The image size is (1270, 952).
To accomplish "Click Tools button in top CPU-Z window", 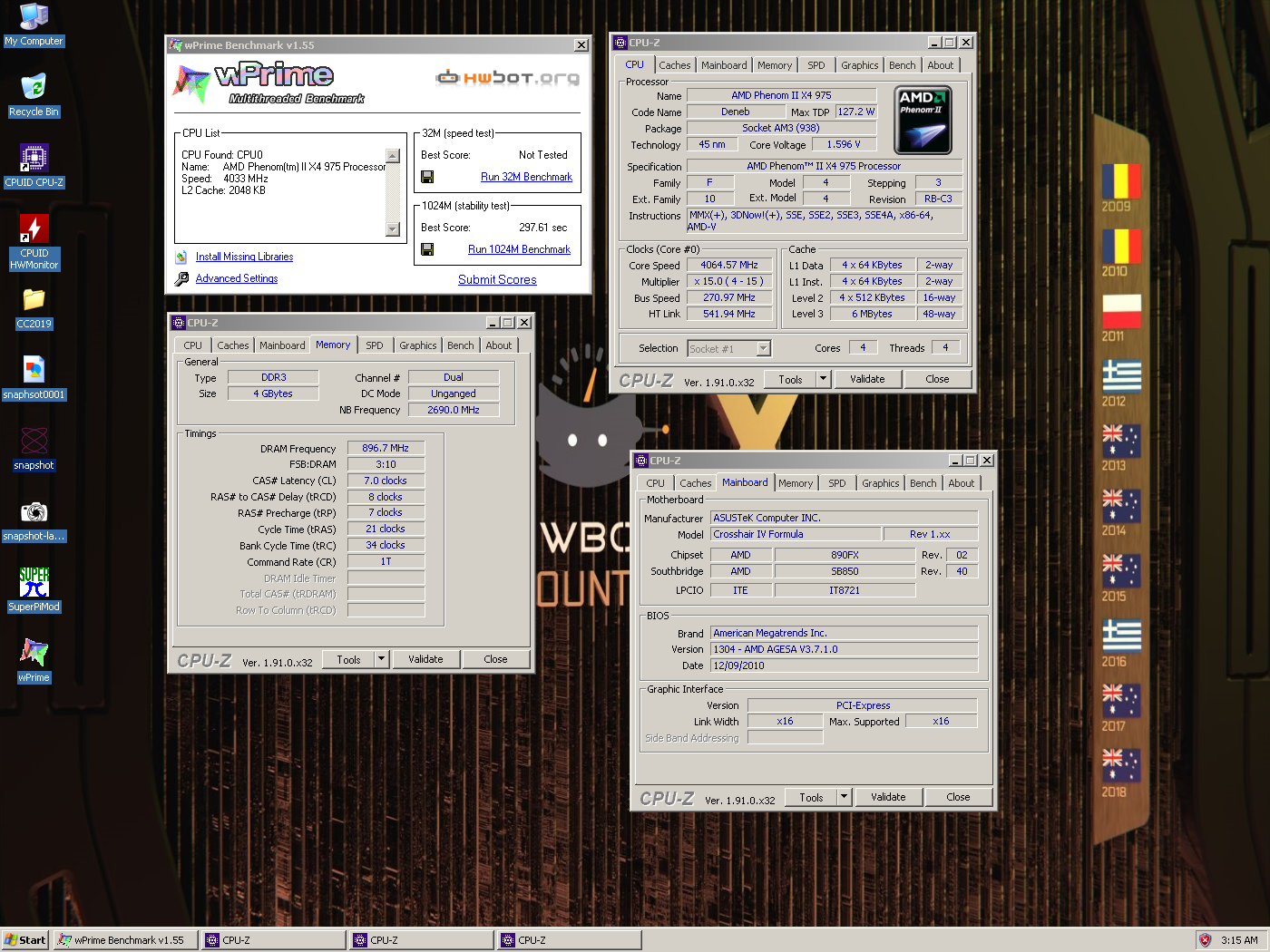I will pos(790,379).
